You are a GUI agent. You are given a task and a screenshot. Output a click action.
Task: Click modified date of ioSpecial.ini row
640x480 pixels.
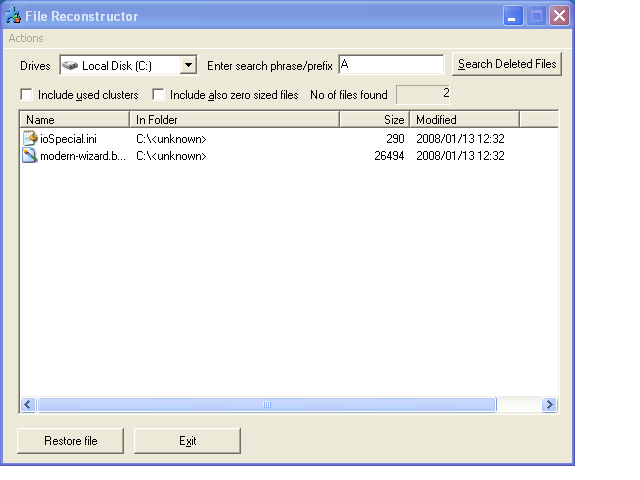tap(460, 139)
